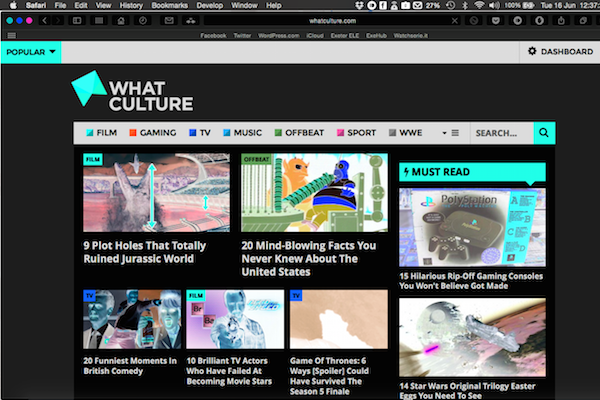Open '15 Hilarious Rip-Off Gaming Consoles' title
This screenshot has height=400, width=600.
[471, 281]
